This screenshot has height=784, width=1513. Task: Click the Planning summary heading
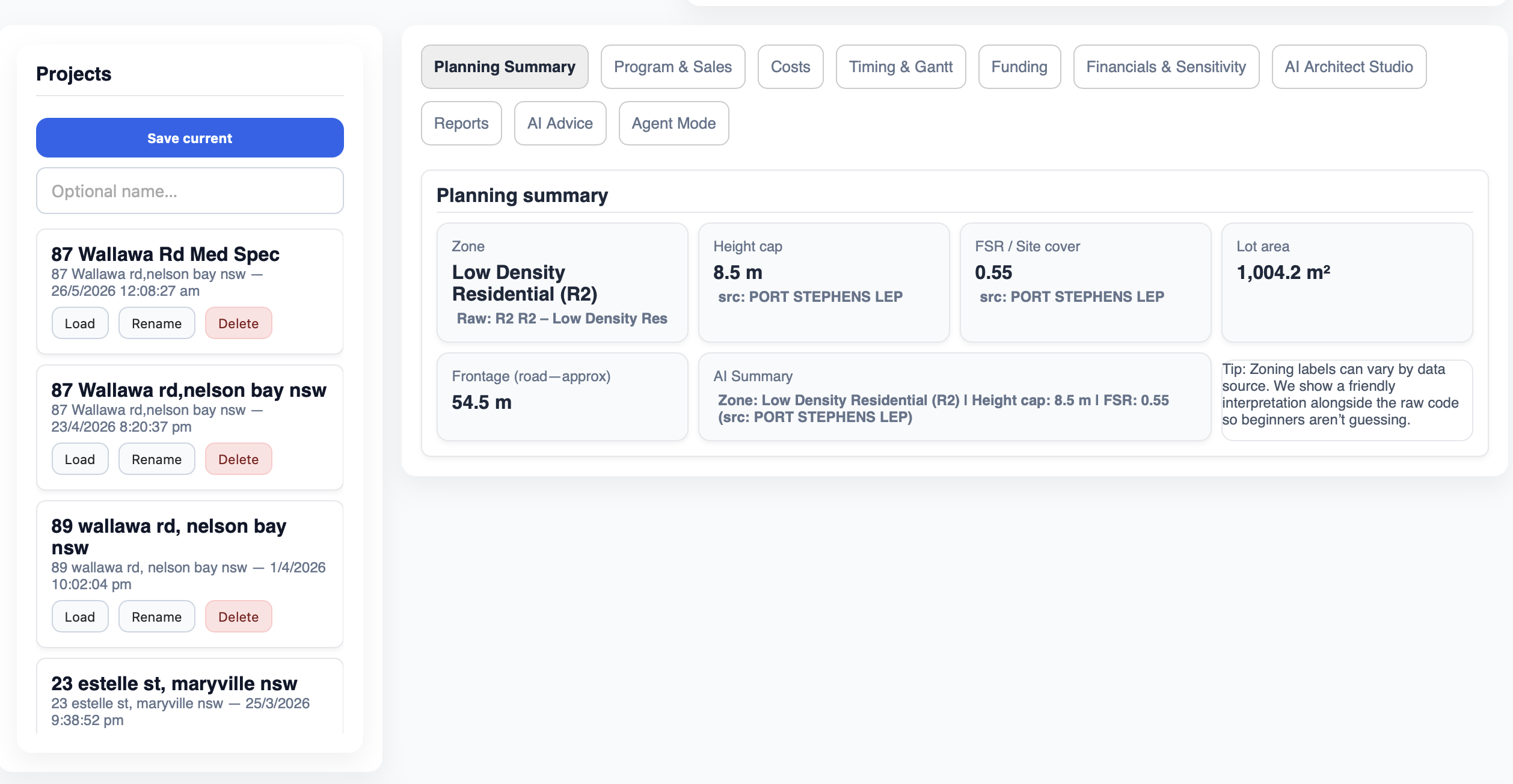pyautogui.click(x=522, y=195)
